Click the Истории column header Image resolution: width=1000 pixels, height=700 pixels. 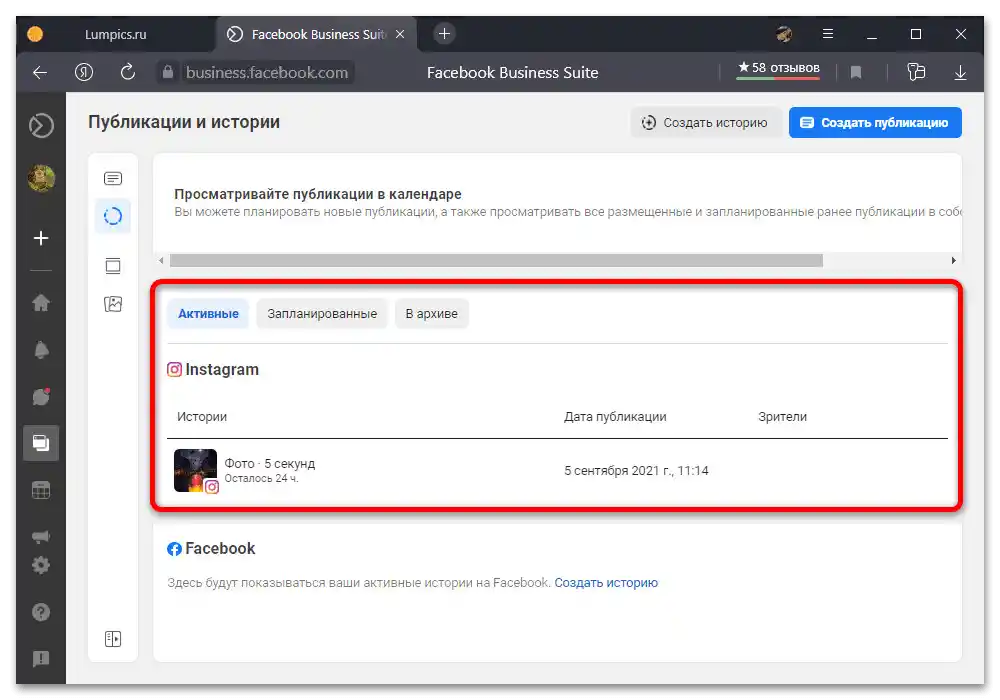click(x=202, y=416)
